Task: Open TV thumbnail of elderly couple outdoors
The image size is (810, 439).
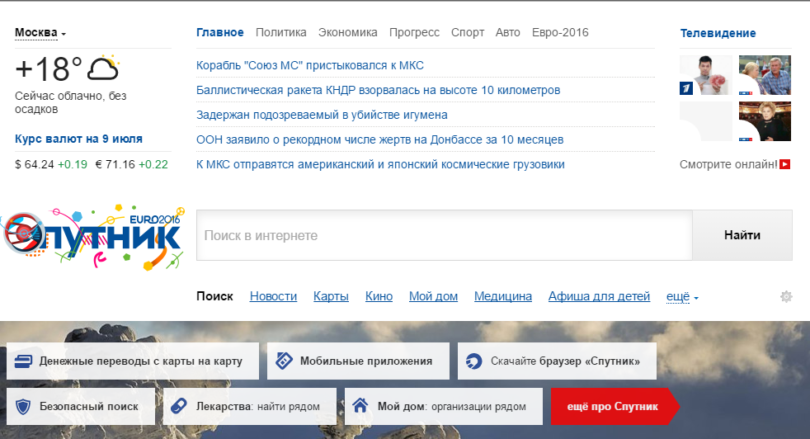Action: pos(765,75)
